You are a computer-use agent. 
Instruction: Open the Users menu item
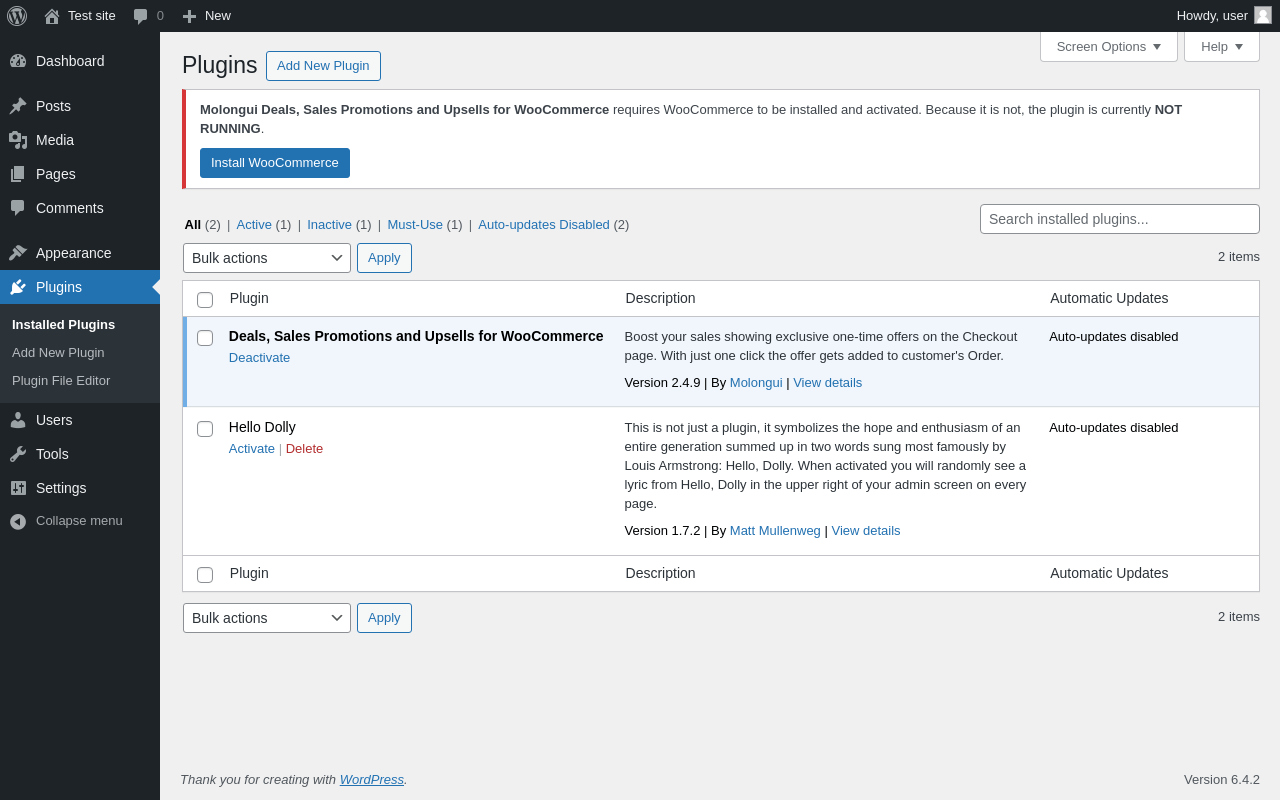tap(80, 420)
